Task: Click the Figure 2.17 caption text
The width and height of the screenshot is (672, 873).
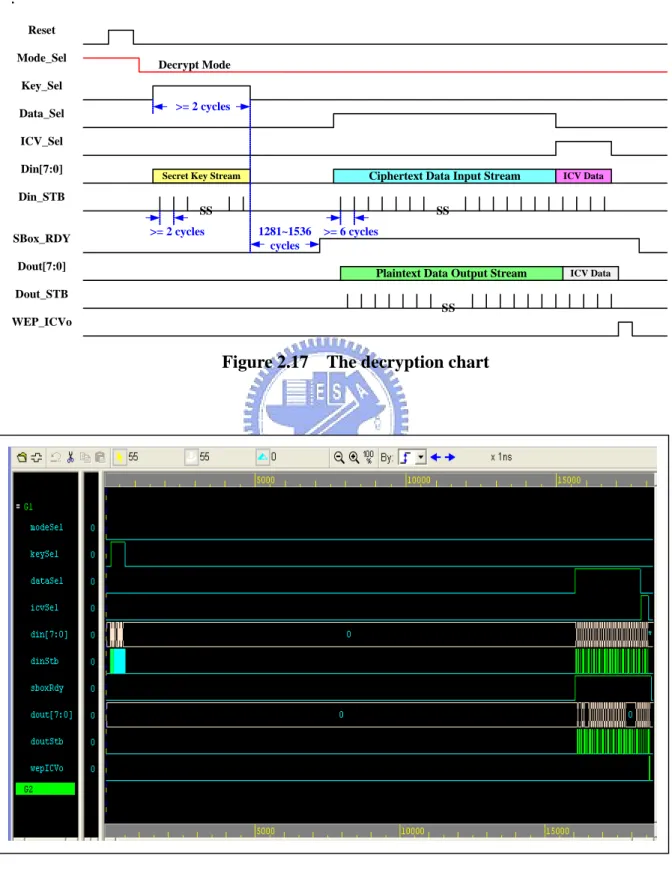Action: (x=355, y=362)
